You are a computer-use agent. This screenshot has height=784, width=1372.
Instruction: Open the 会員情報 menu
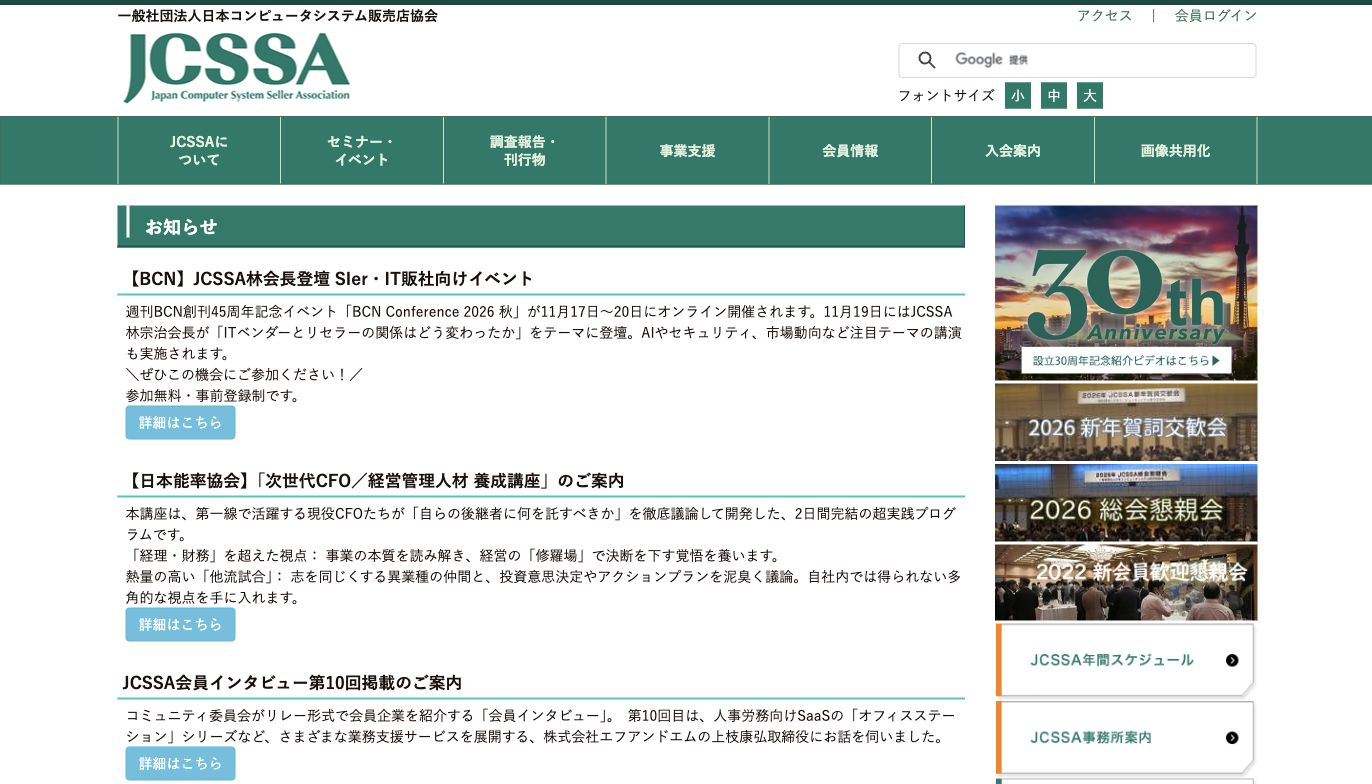click(x=851, y=150)
